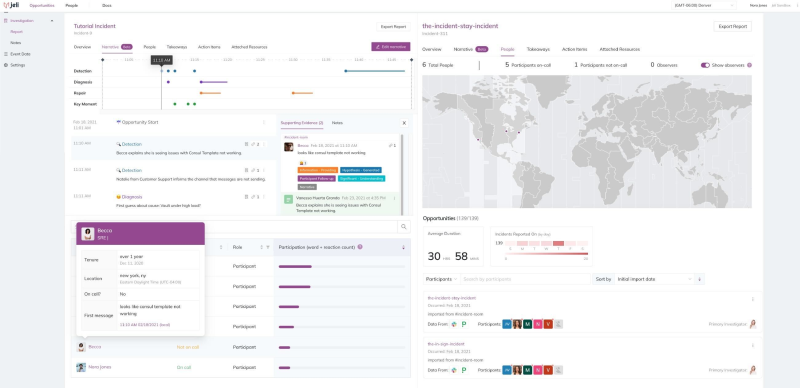Select Supporting Evidence tab
Screen dimensions: 800x388
[302, 123]
